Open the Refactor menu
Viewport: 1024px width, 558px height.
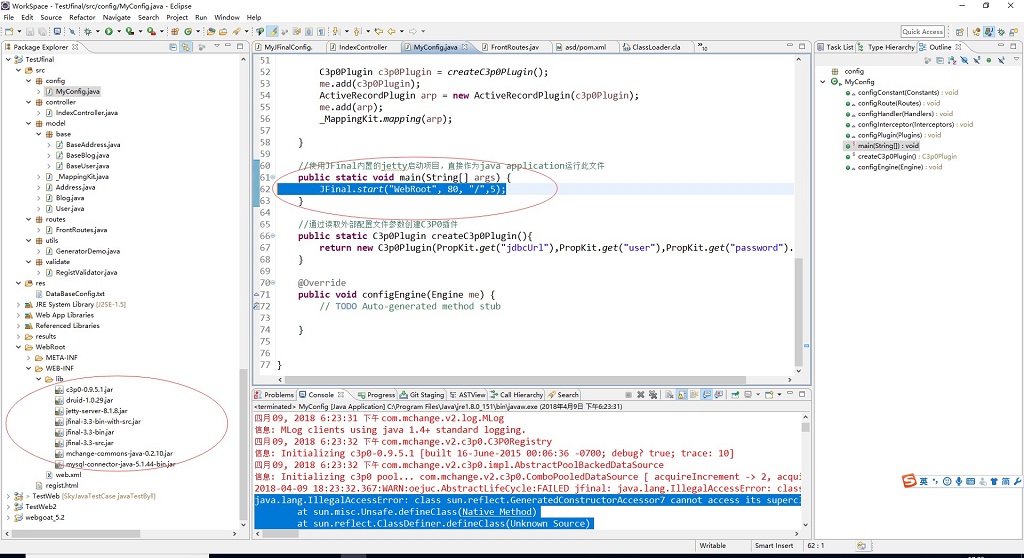click(x=82, y=18)
